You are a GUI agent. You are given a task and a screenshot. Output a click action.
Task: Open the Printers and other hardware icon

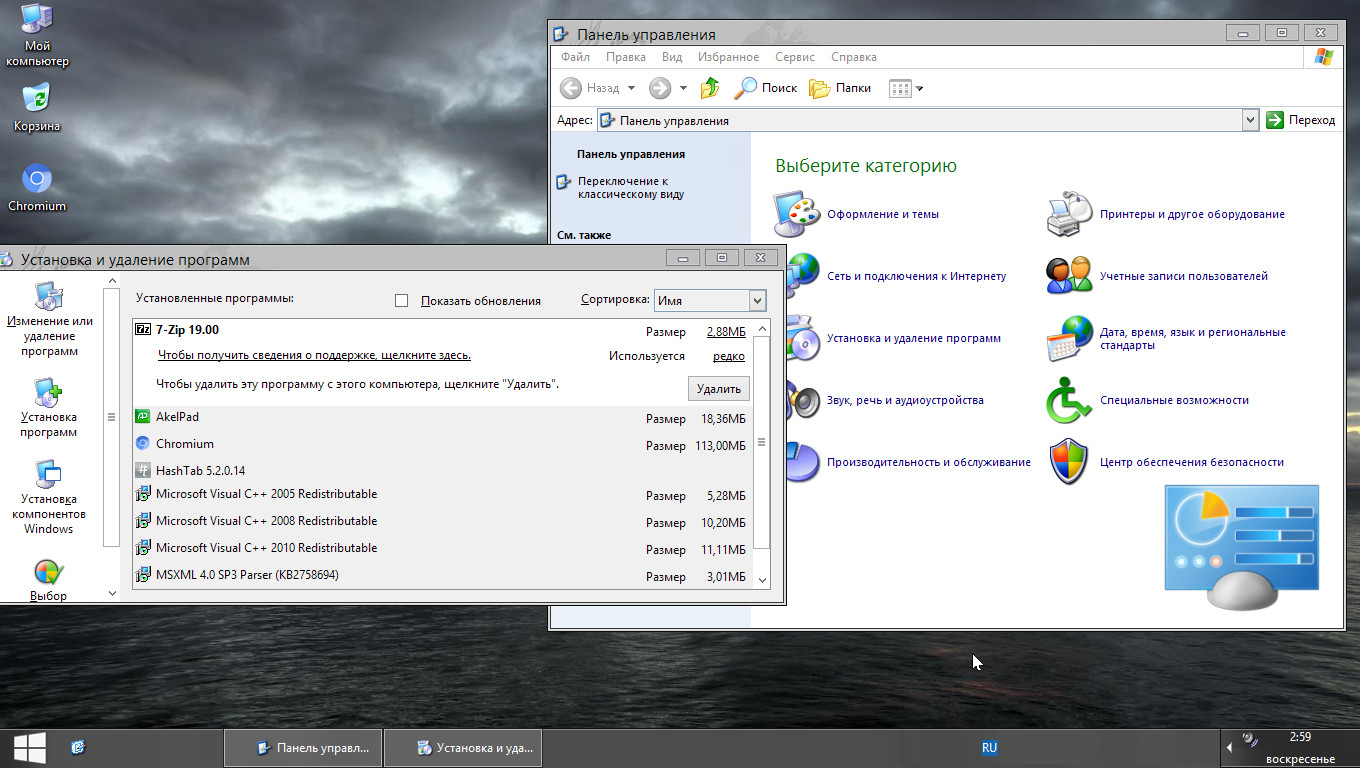[x=1068, y=214]
